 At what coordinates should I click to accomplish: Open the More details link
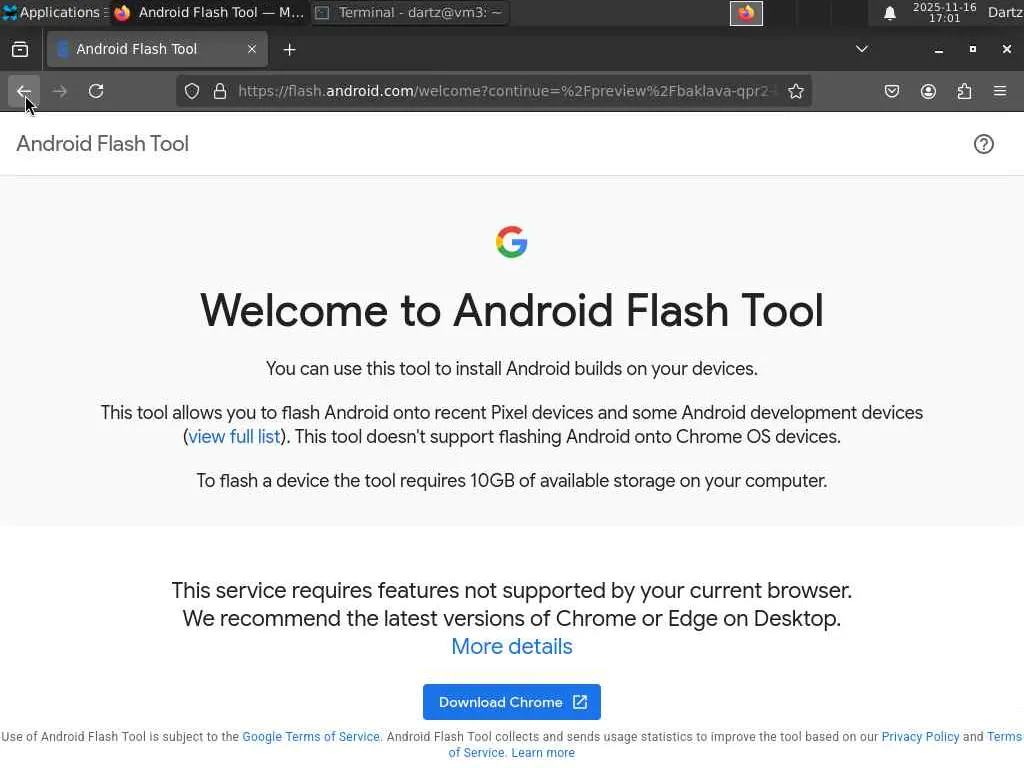(x=512, y=647)
